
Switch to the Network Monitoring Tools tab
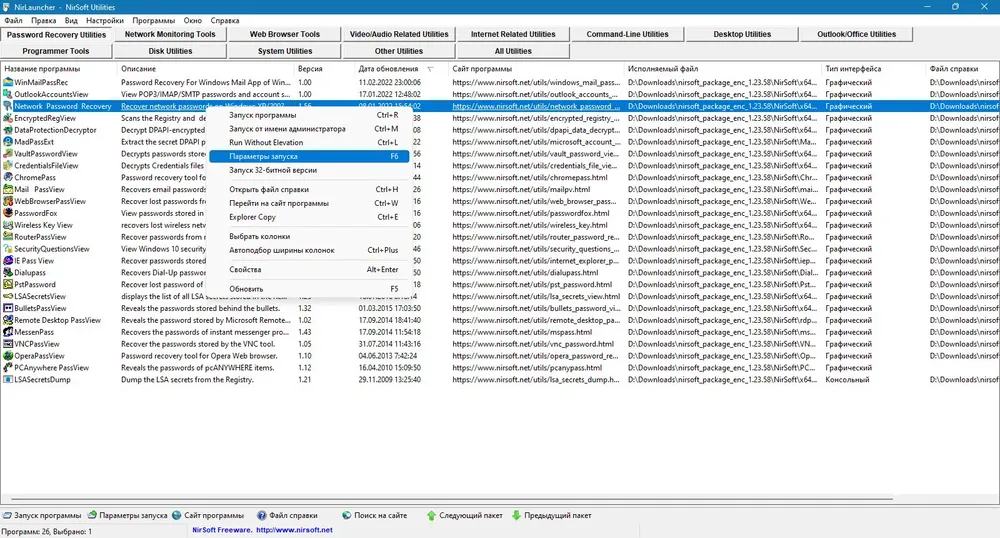(x=170, y=34)
